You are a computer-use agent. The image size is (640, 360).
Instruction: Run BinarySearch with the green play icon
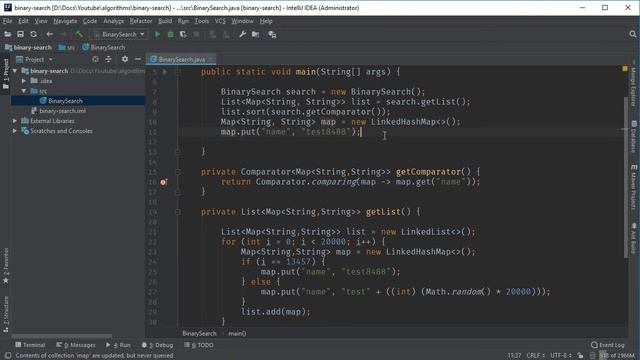(157, 34)
